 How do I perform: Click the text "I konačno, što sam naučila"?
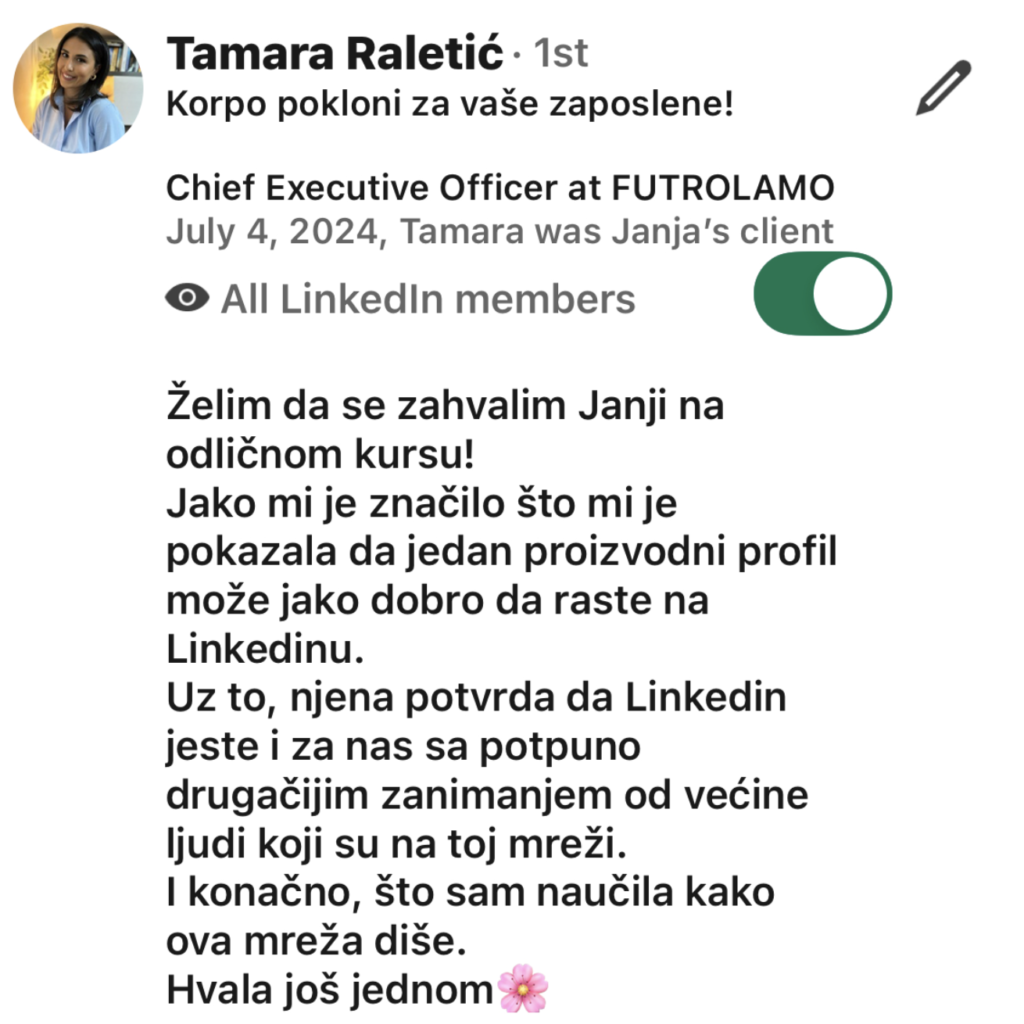click(x=417, y=892)
